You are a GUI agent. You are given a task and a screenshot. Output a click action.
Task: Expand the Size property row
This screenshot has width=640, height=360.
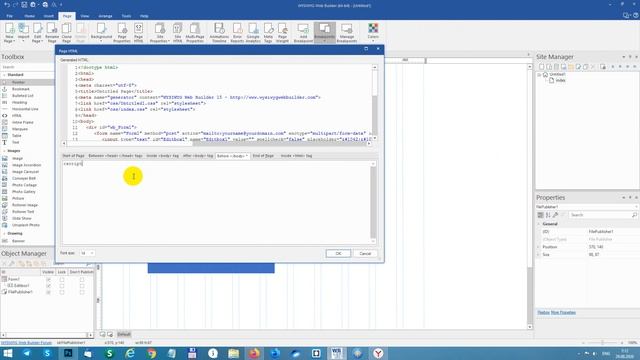coord(539,254)
